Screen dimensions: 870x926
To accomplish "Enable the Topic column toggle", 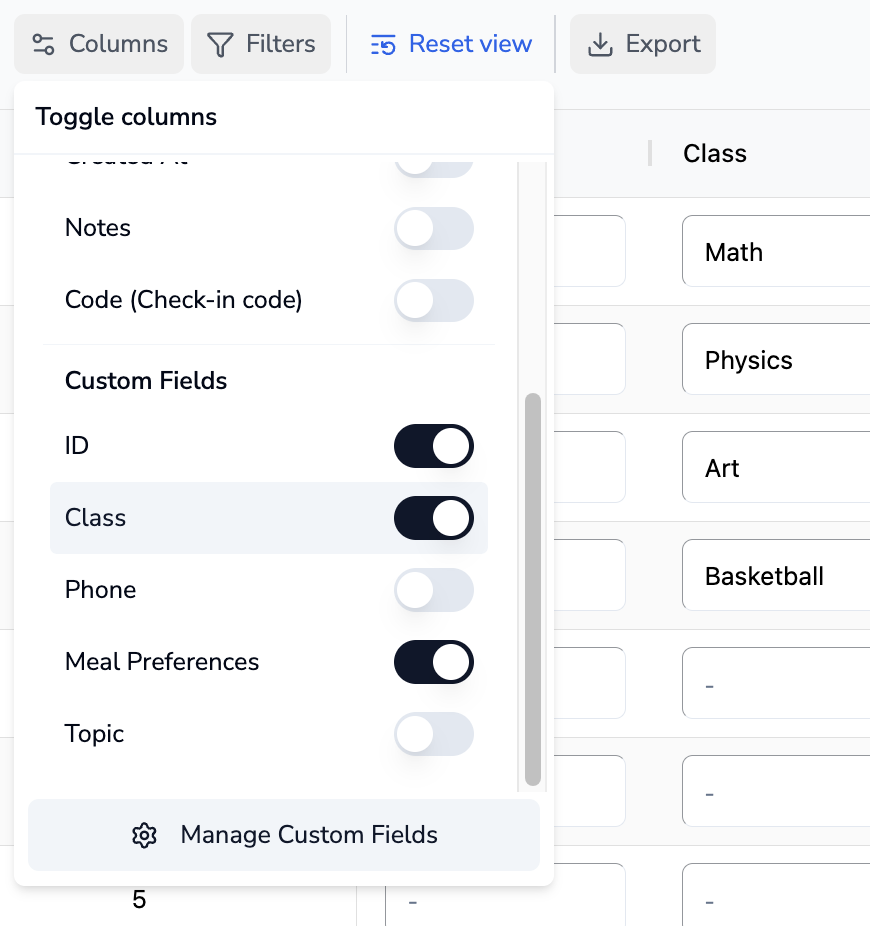I will pos(433,734).
